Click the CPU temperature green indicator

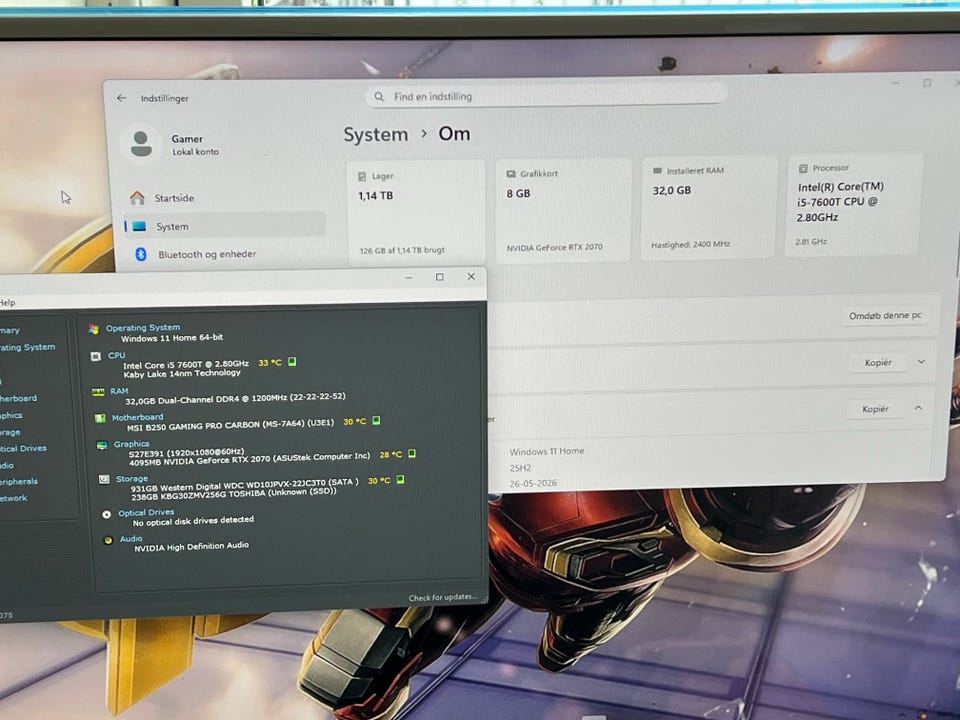pos(292,362)
